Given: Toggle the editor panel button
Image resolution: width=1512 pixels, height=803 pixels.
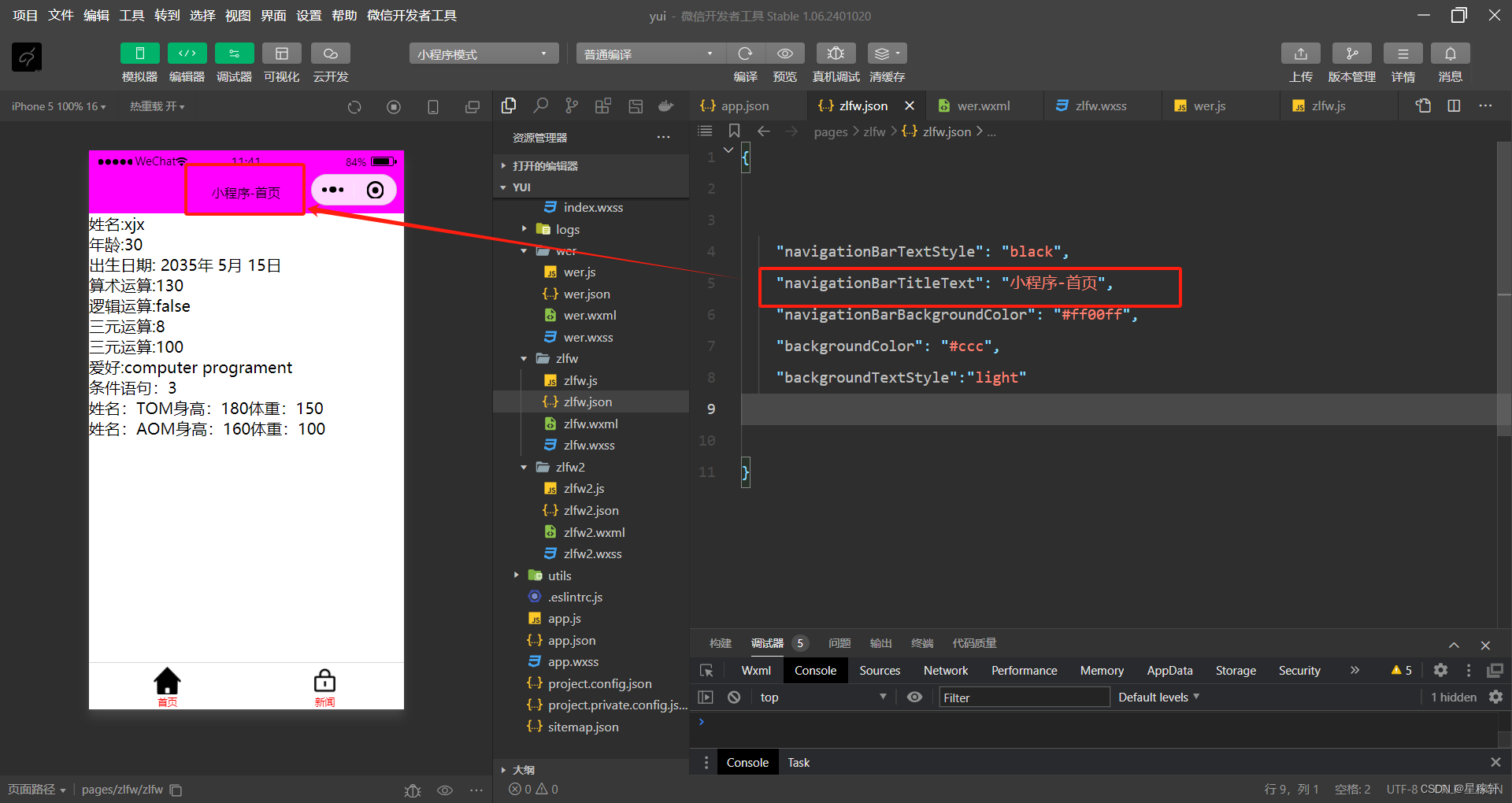Looking at the screenshot, I should (187, 54).
